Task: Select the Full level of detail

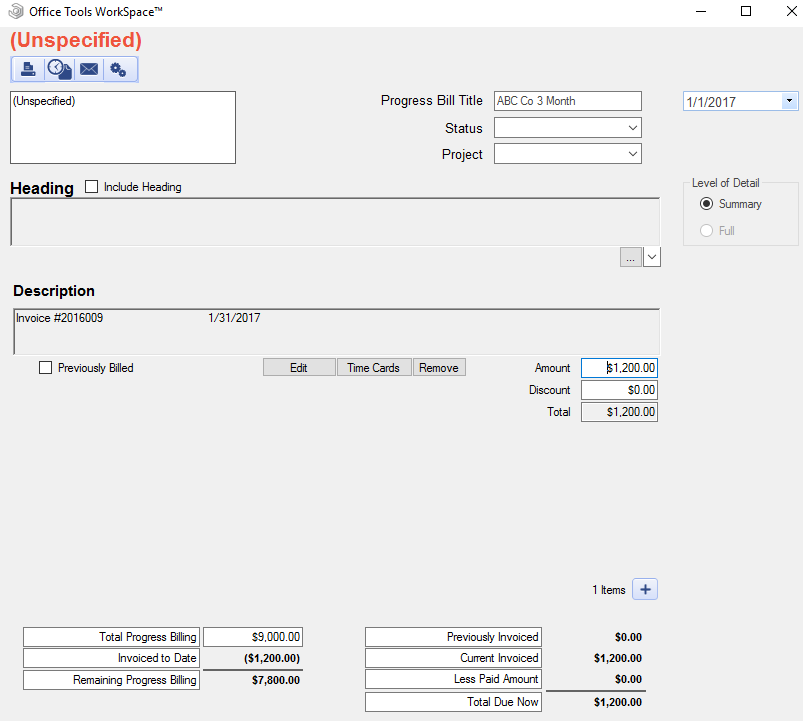Action: pyautogui.click(x=706, y=230)
